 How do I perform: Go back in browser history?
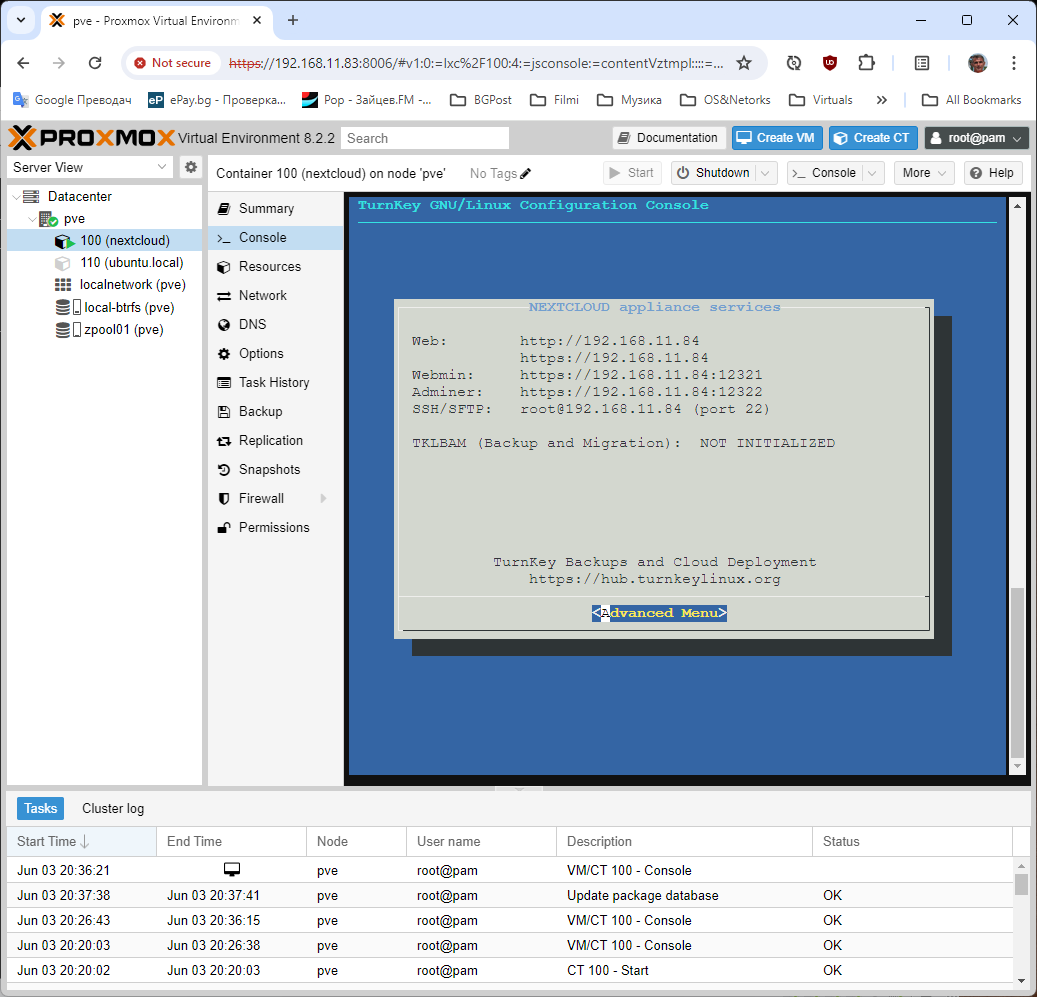click(23, 63)
